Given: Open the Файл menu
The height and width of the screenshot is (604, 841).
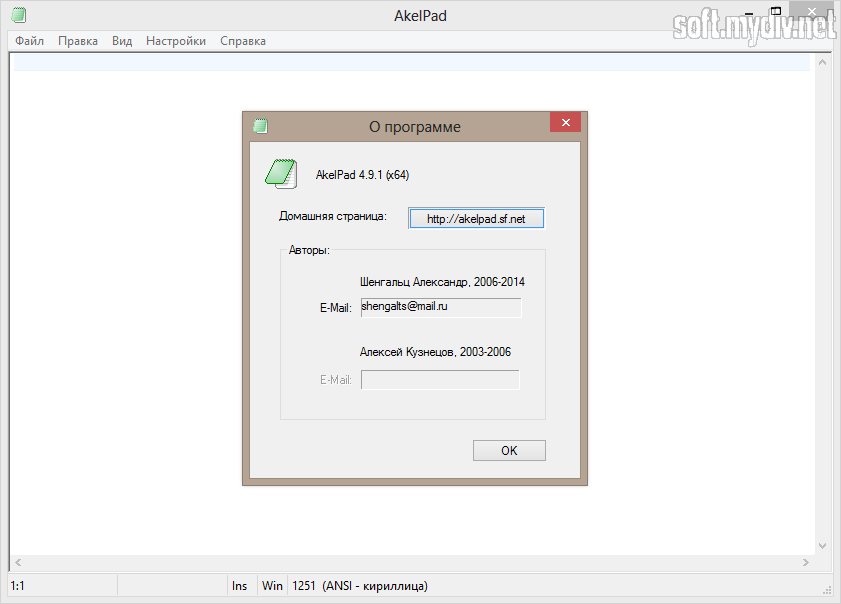Looking at the screenshot, I should pyautogui.click(x=29, y=41).
